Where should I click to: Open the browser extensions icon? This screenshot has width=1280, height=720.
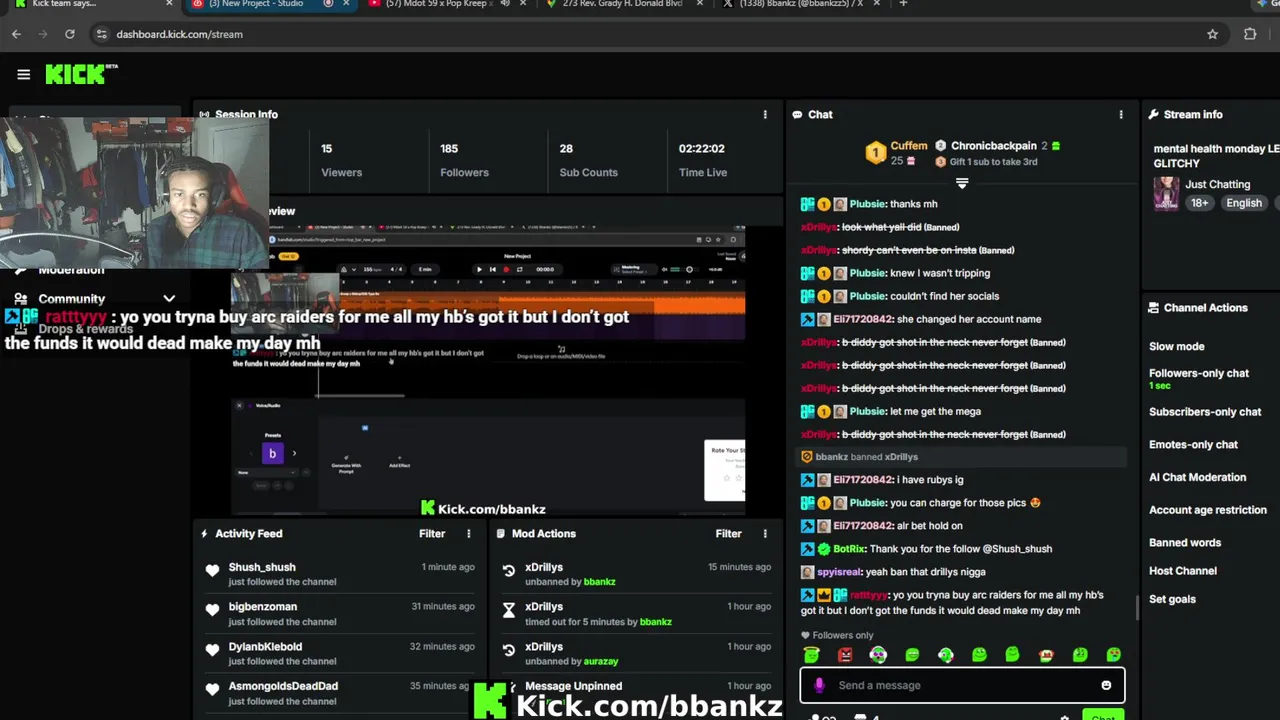coord(1250,34)
